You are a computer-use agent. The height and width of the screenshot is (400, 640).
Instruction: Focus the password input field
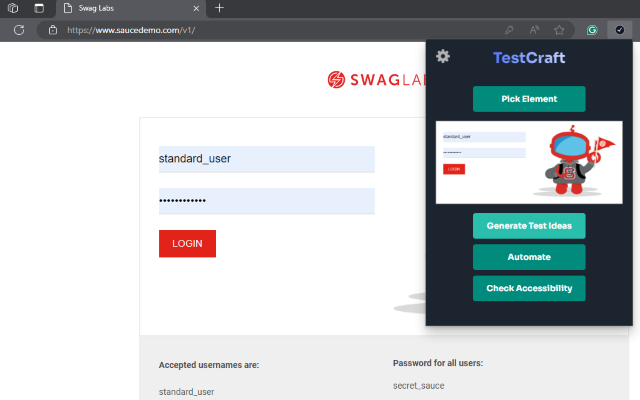[267, 201]
